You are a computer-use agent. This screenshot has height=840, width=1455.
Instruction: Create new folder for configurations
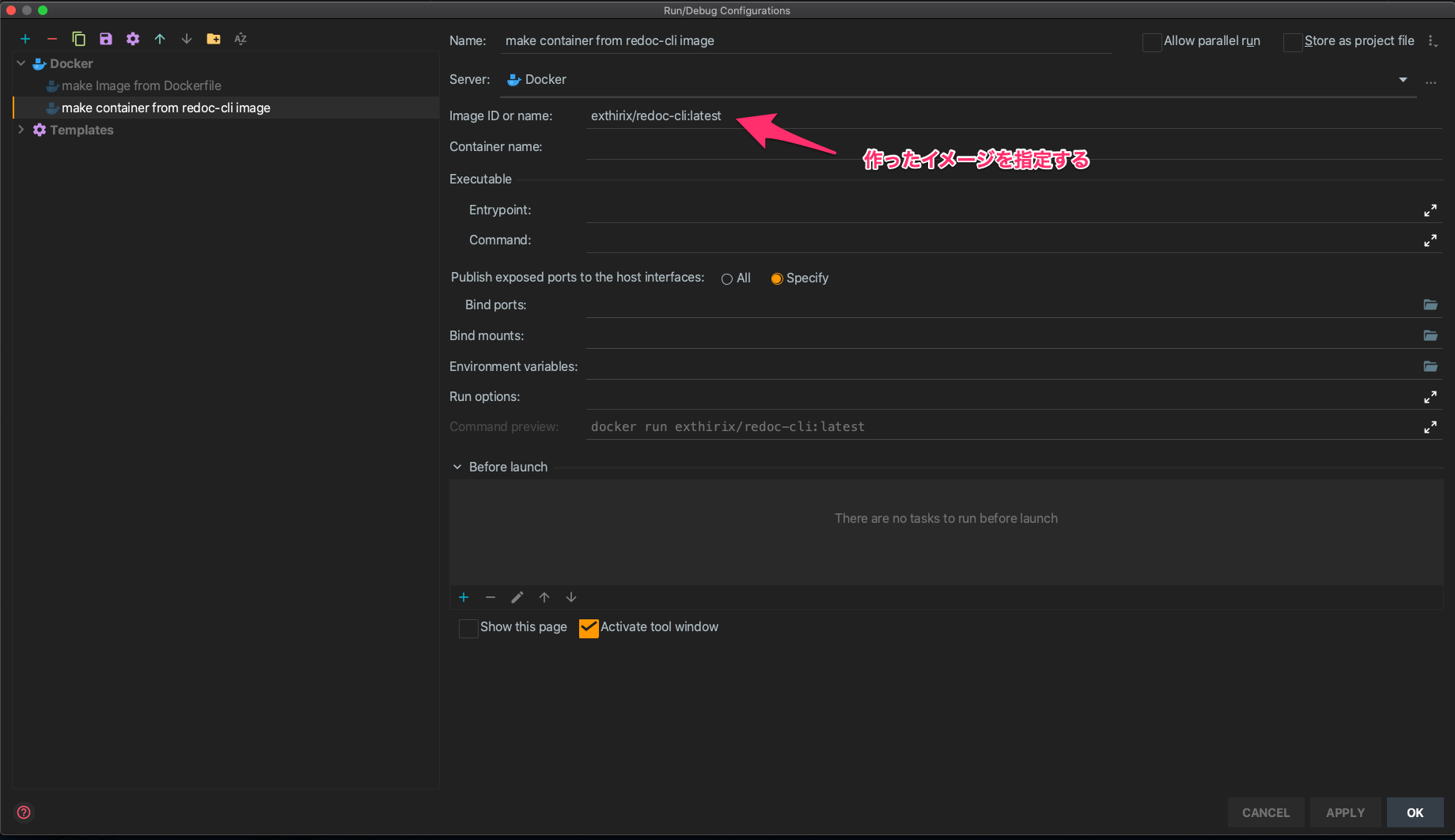pos(214,39)
